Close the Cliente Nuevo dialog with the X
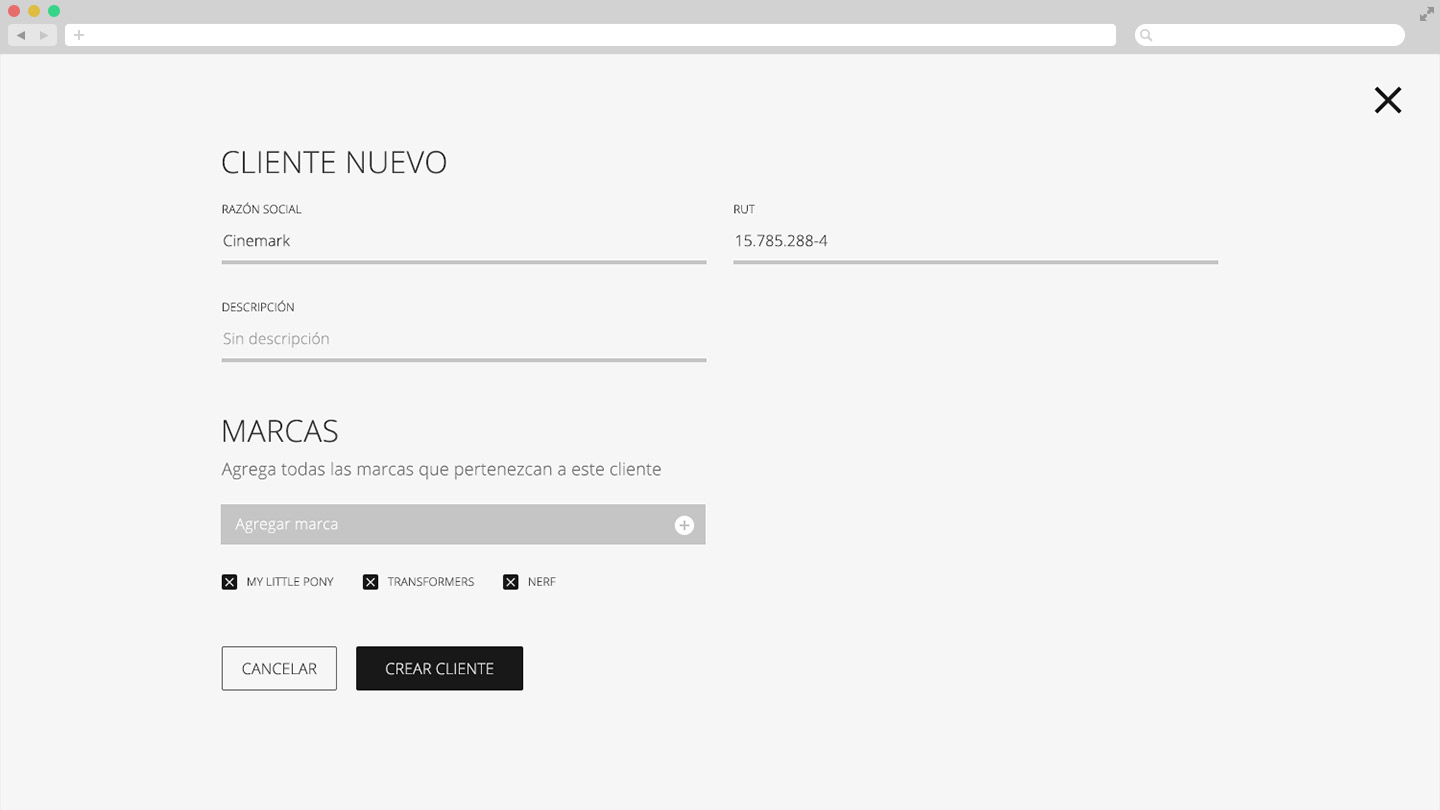 coord(1387,100)
